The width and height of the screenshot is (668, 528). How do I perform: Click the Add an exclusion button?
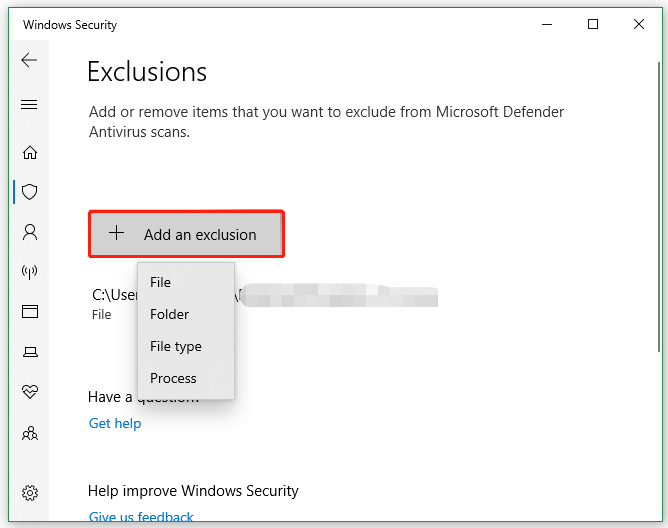187,234
